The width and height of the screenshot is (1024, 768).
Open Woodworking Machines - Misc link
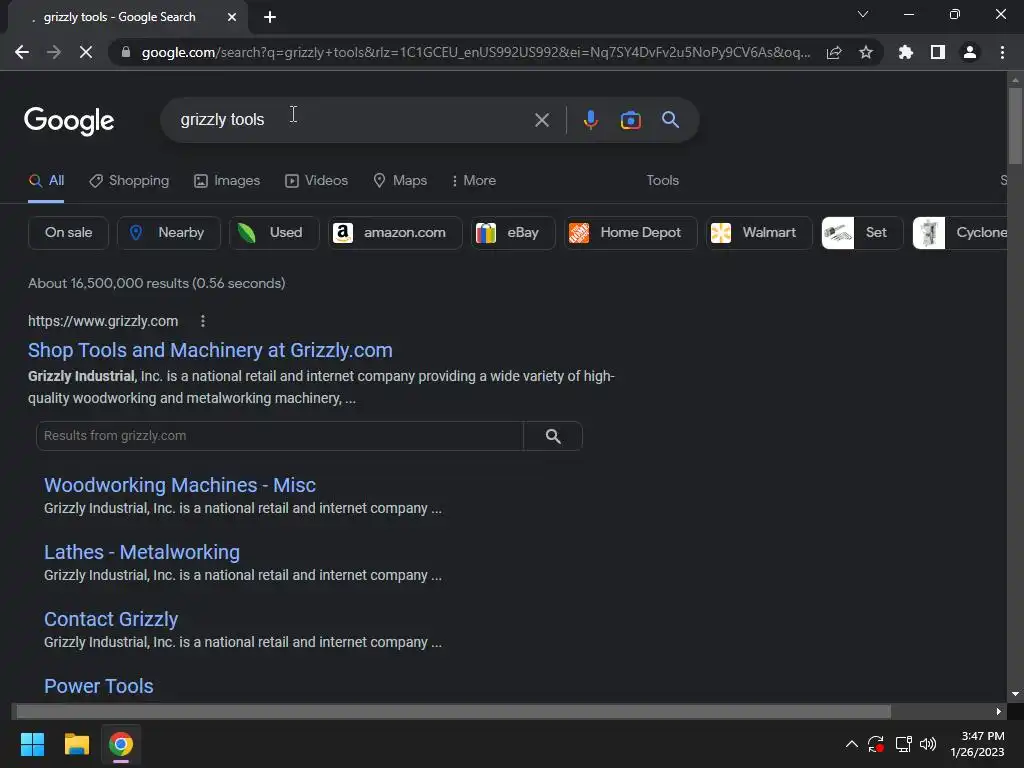[x=180, y=485]
